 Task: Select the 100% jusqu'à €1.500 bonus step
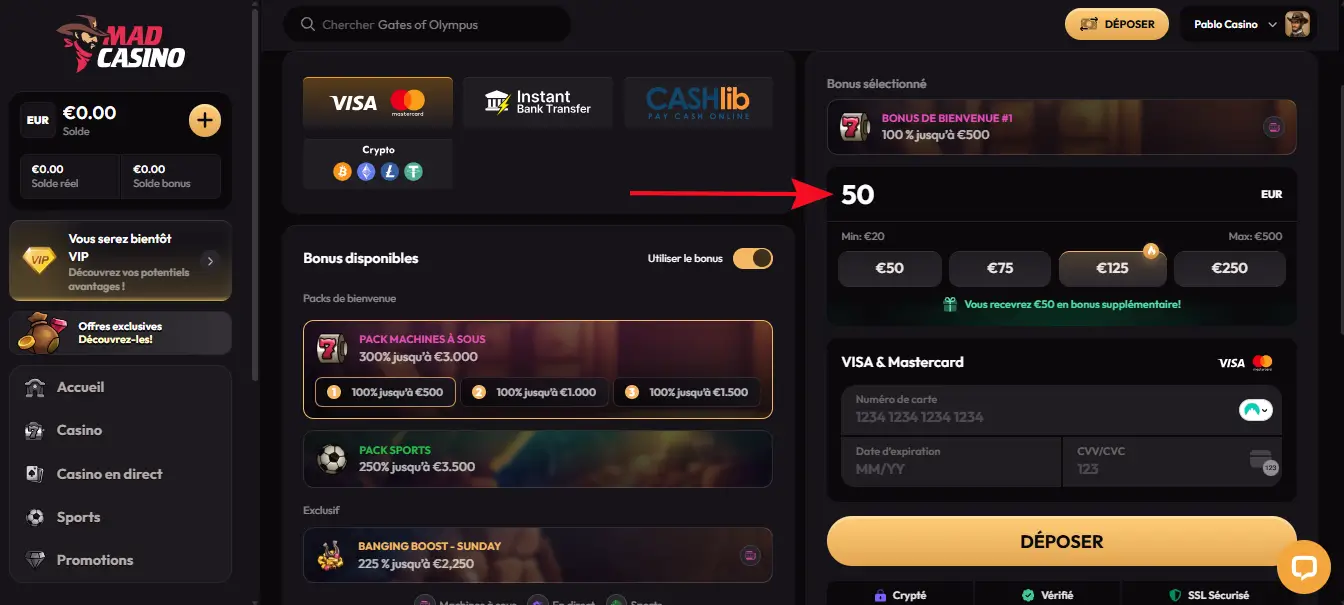[687, 392]
